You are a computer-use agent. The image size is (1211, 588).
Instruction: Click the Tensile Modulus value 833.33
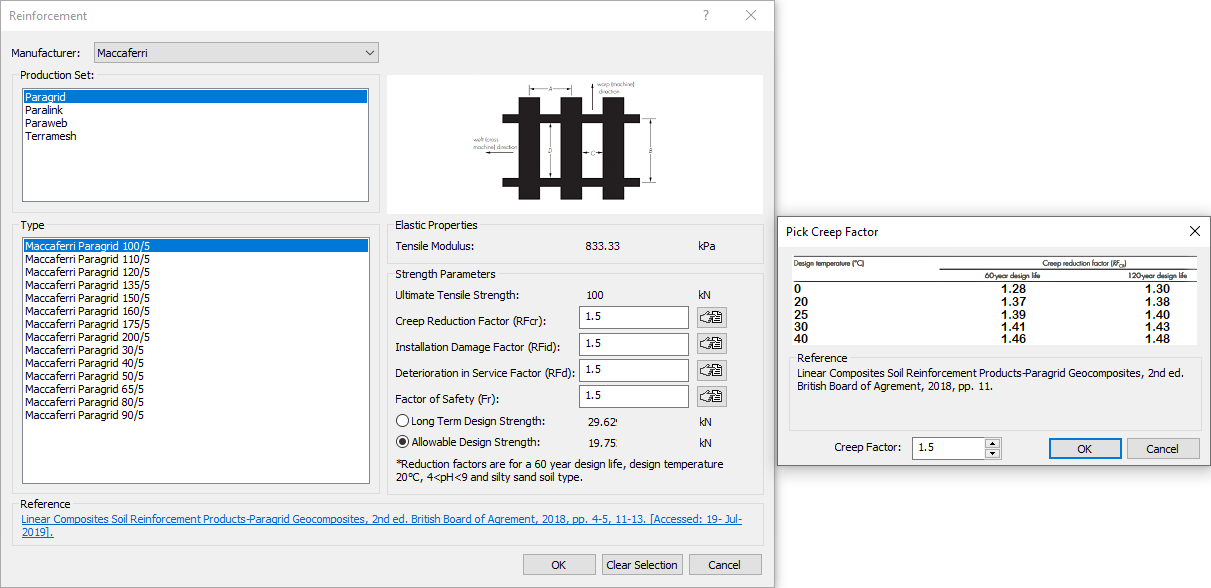(x=603, y=246)
